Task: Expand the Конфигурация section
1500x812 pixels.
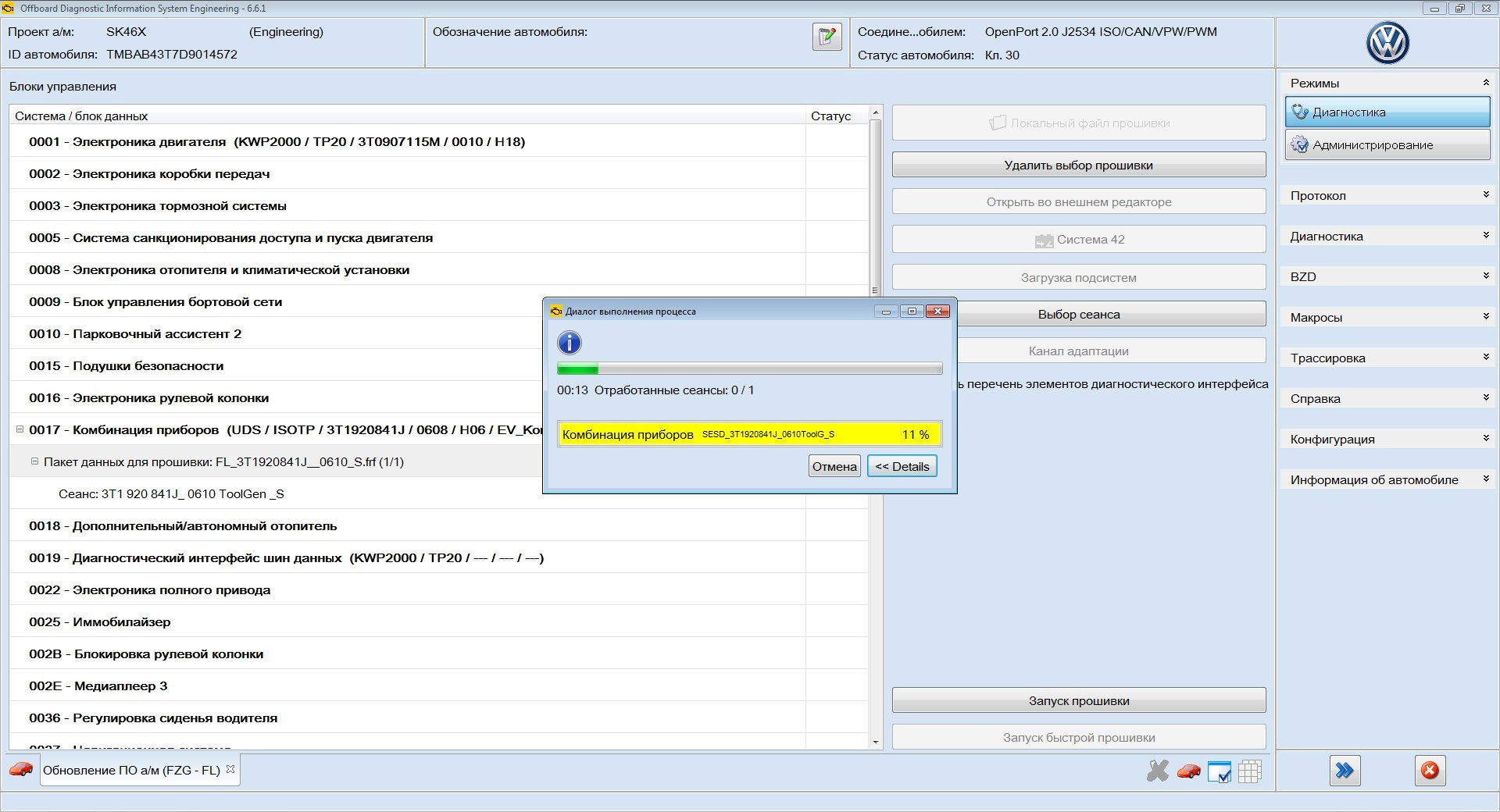Action: (1485, 438)
